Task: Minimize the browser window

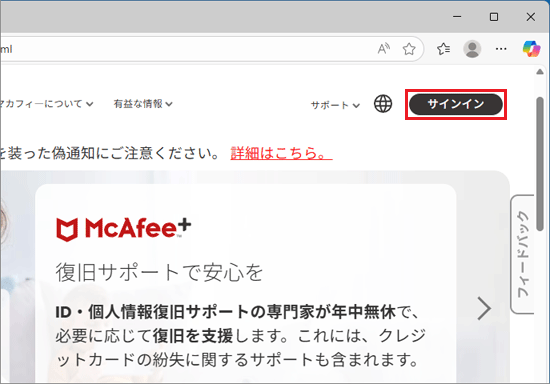Action: (457, 16)
